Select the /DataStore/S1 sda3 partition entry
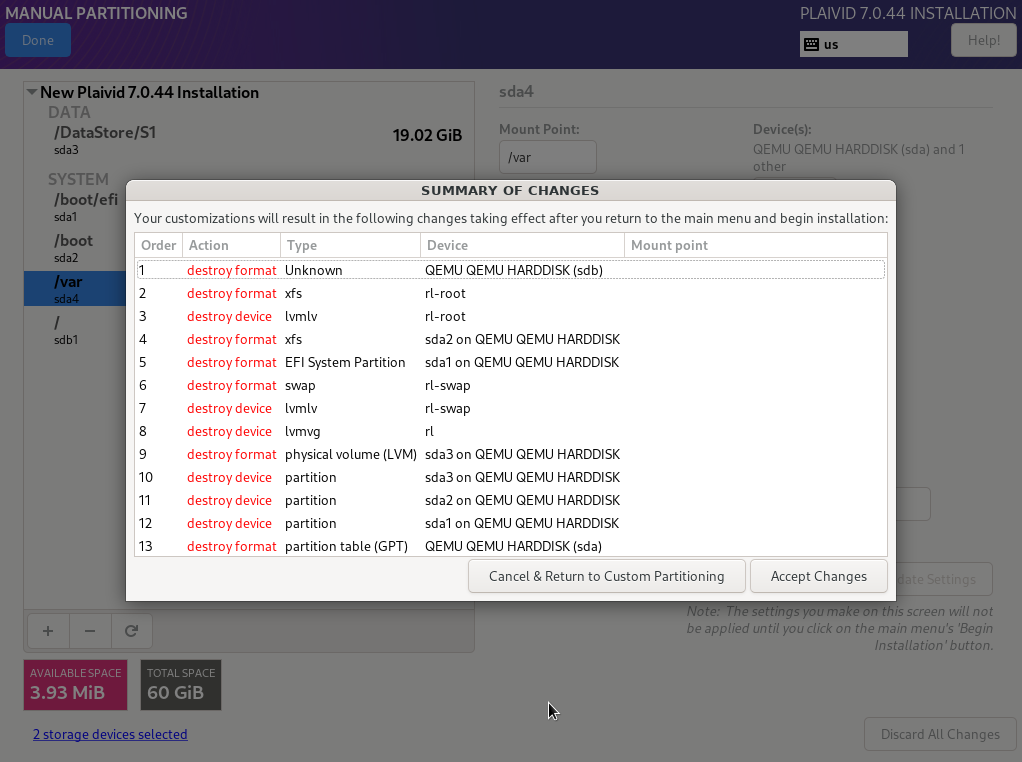 pyautogui.click(x=249, y=140)
